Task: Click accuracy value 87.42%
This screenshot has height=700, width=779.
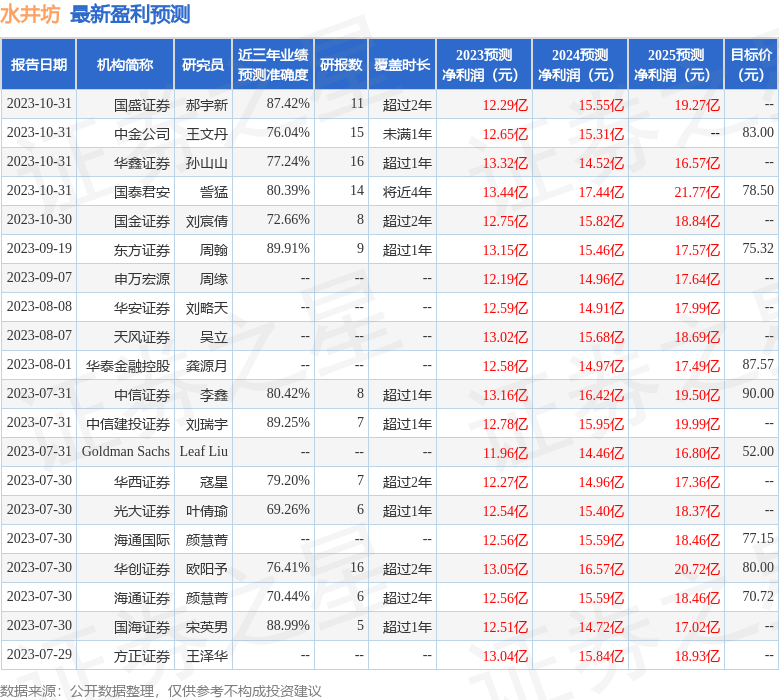Action: (288, 103)
